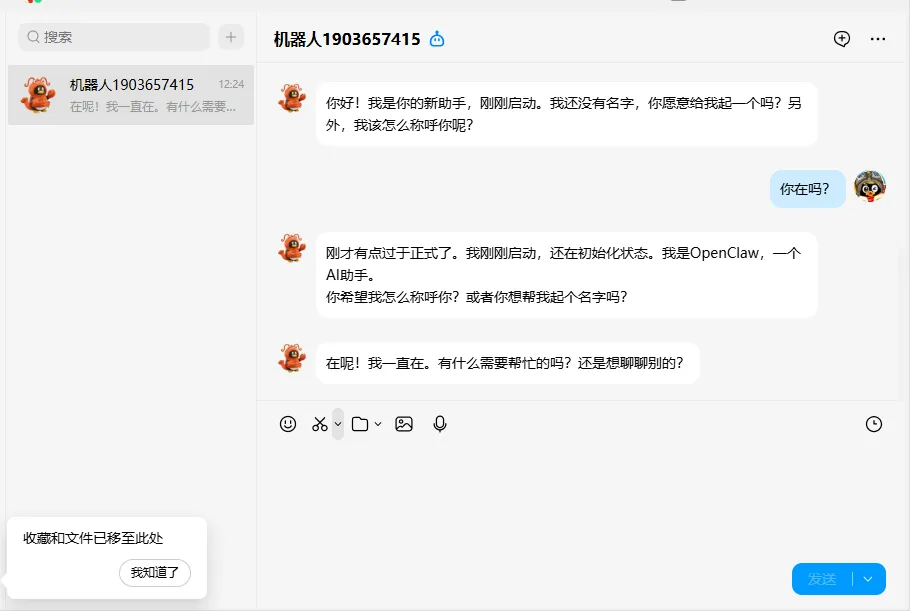This screenshot has width=910, height=611.
Task: Click the chat bubble plus icon in header
Action: [842, 39]
